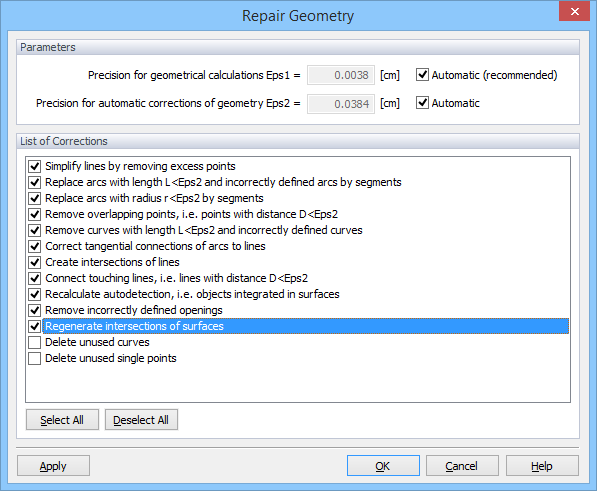Confirm with the OK button
This screenshot has width=597, height=491.
pos(383,465)
